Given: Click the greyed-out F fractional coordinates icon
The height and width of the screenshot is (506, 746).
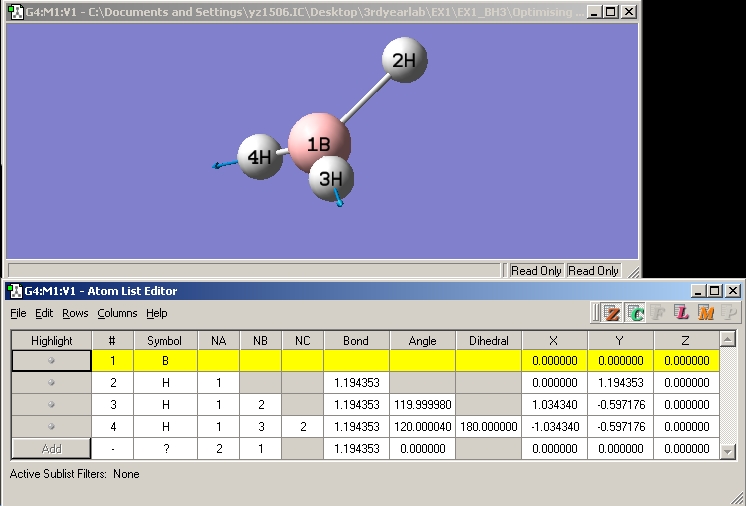Looking at the screenshot, I should [x=658, y=313].
